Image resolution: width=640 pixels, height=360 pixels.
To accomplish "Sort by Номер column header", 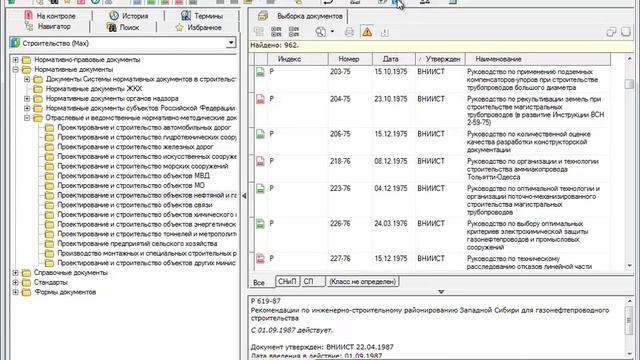I will click(x=350, y=59).
